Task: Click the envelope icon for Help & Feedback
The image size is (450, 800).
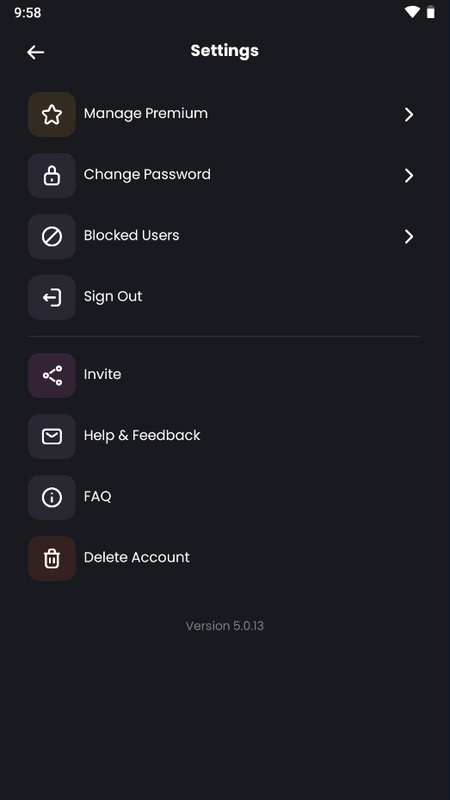Action: [52, 436]
